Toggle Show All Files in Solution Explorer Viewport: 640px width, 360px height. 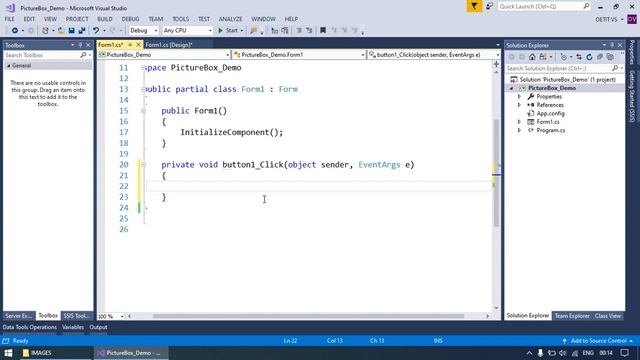pyautogui.click(x=610, y=57)
